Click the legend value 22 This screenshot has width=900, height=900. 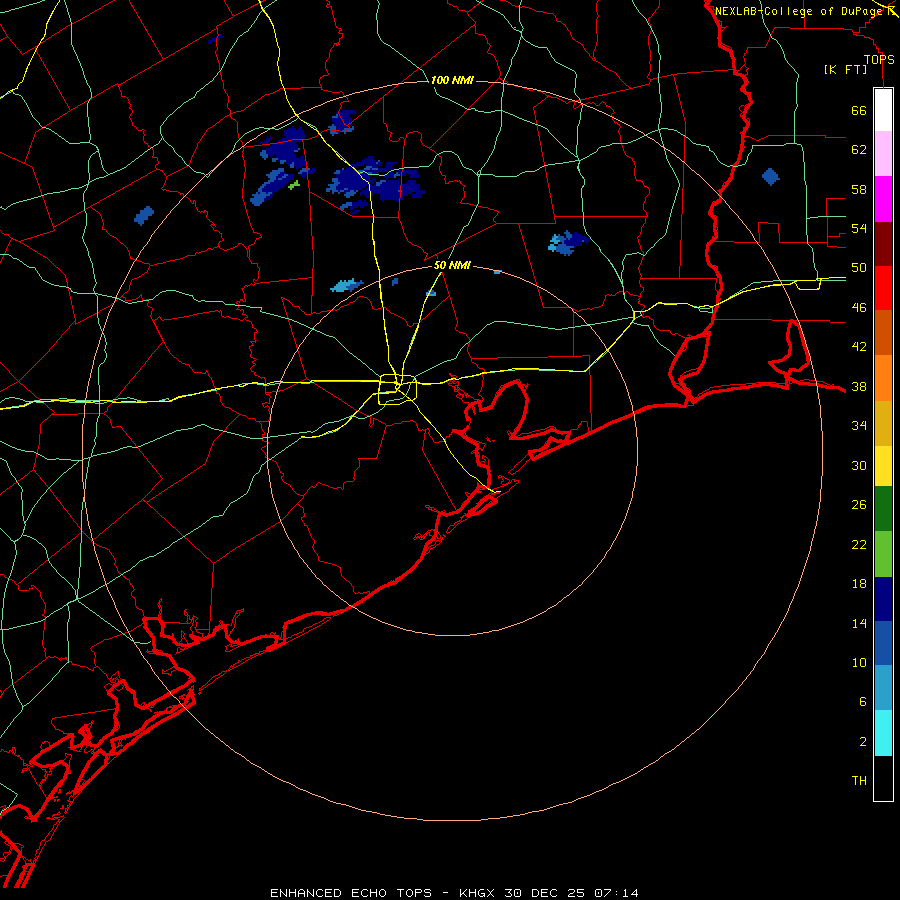[x=859, y=544]
